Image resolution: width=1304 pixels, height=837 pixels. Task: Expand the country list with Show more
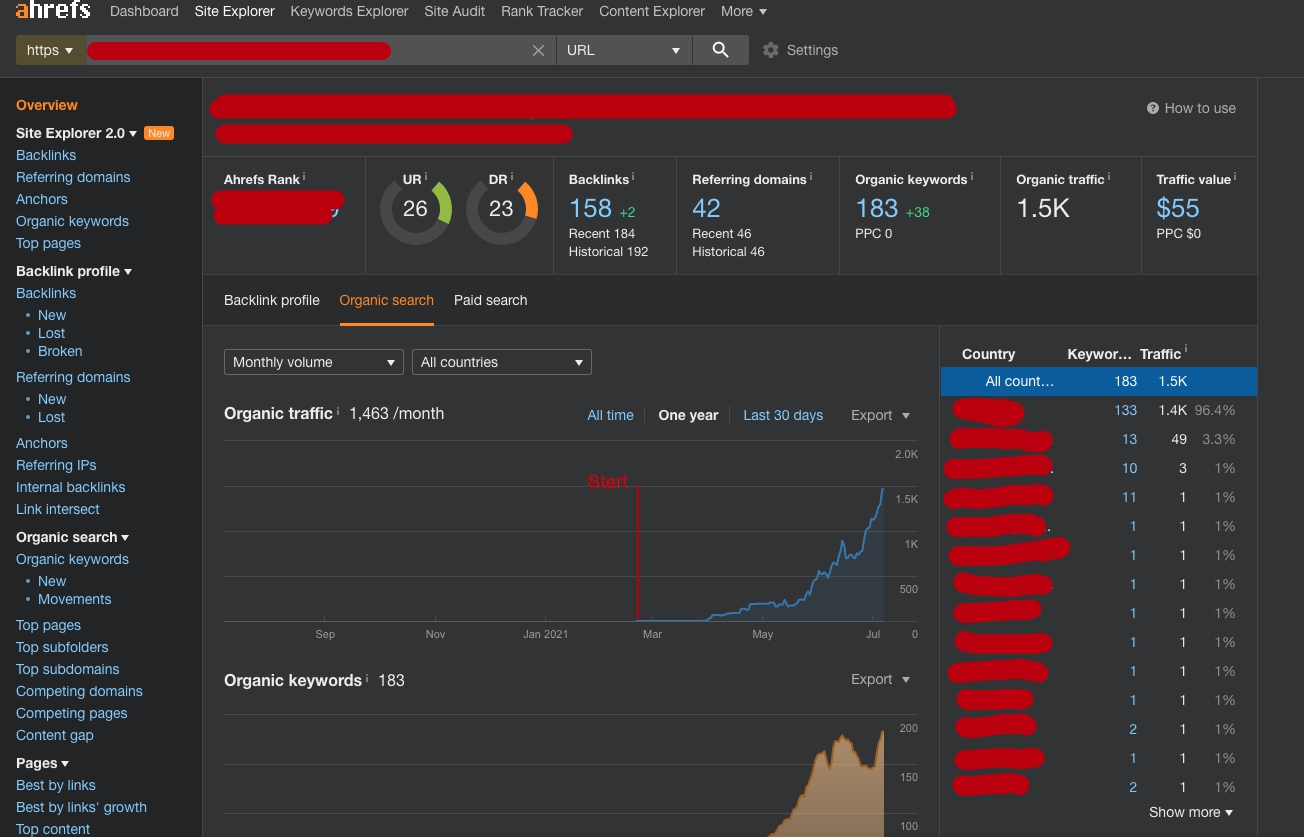point(1191,812)
